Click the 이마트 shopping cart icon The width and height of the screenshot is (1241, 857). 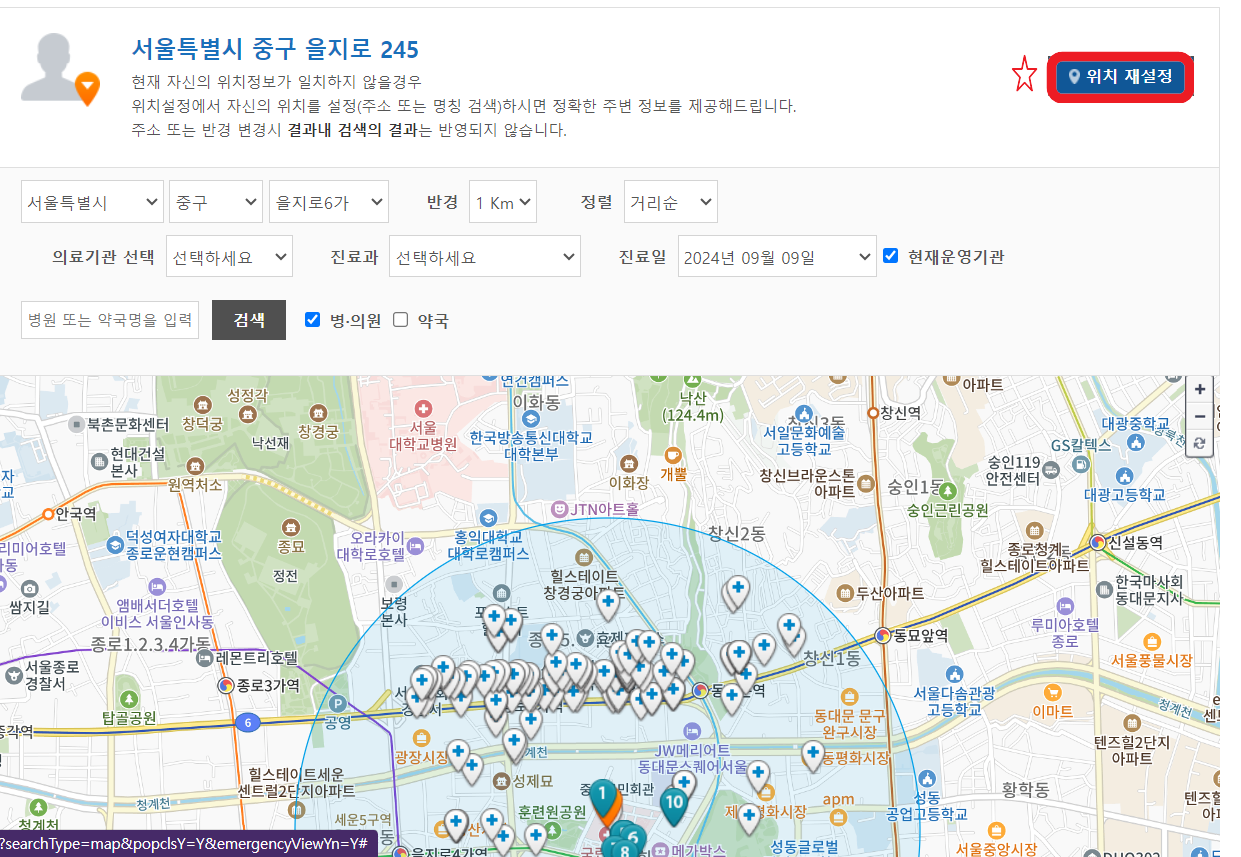[x=1051, y=692]
